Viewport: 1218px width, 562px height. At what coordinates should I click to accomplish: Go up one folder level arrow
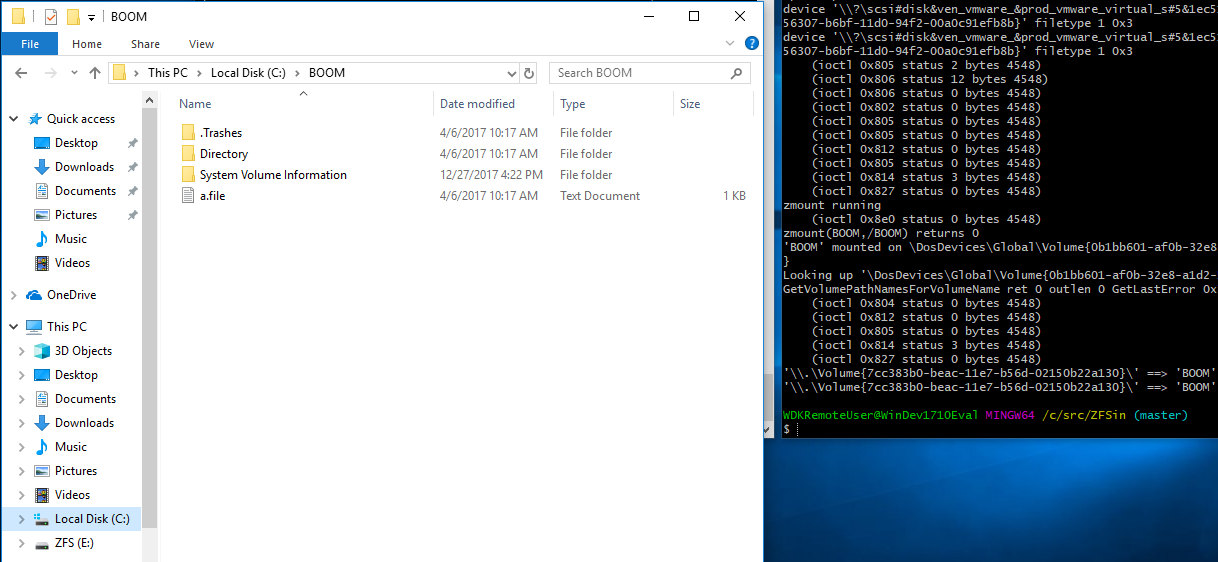95,73
